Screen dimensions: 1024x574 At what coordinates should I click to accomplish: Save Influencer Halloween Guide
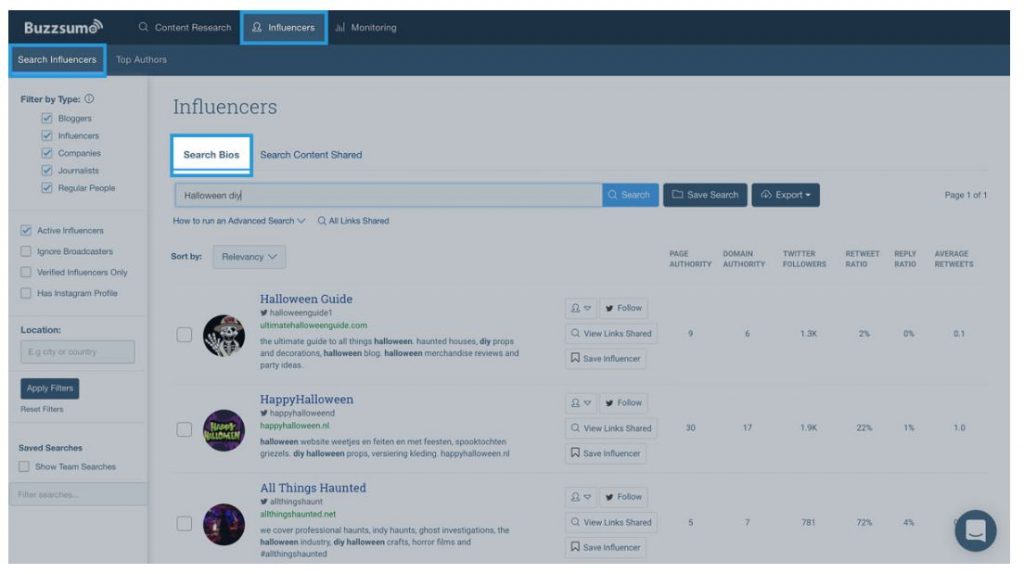(605, 358)
